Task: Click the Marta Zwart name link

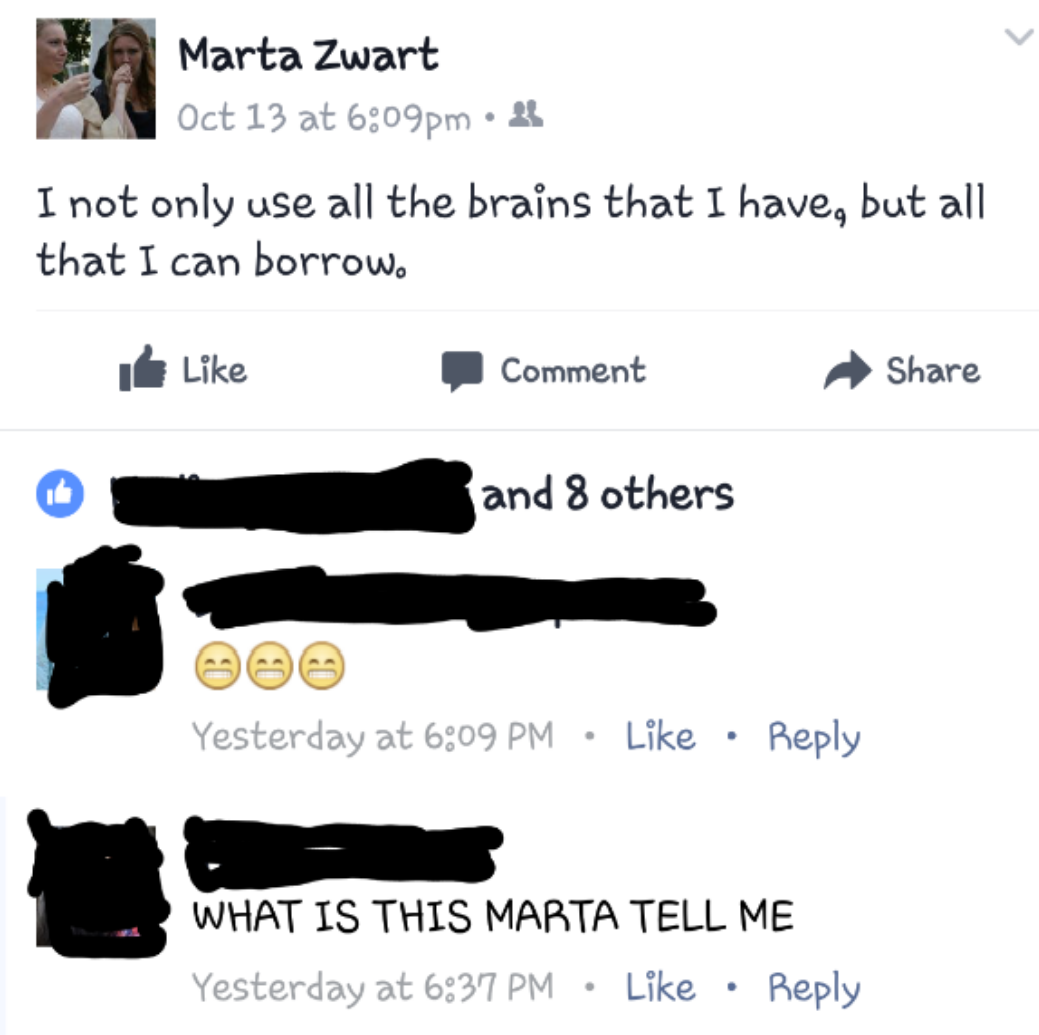Action: [308, 54]
